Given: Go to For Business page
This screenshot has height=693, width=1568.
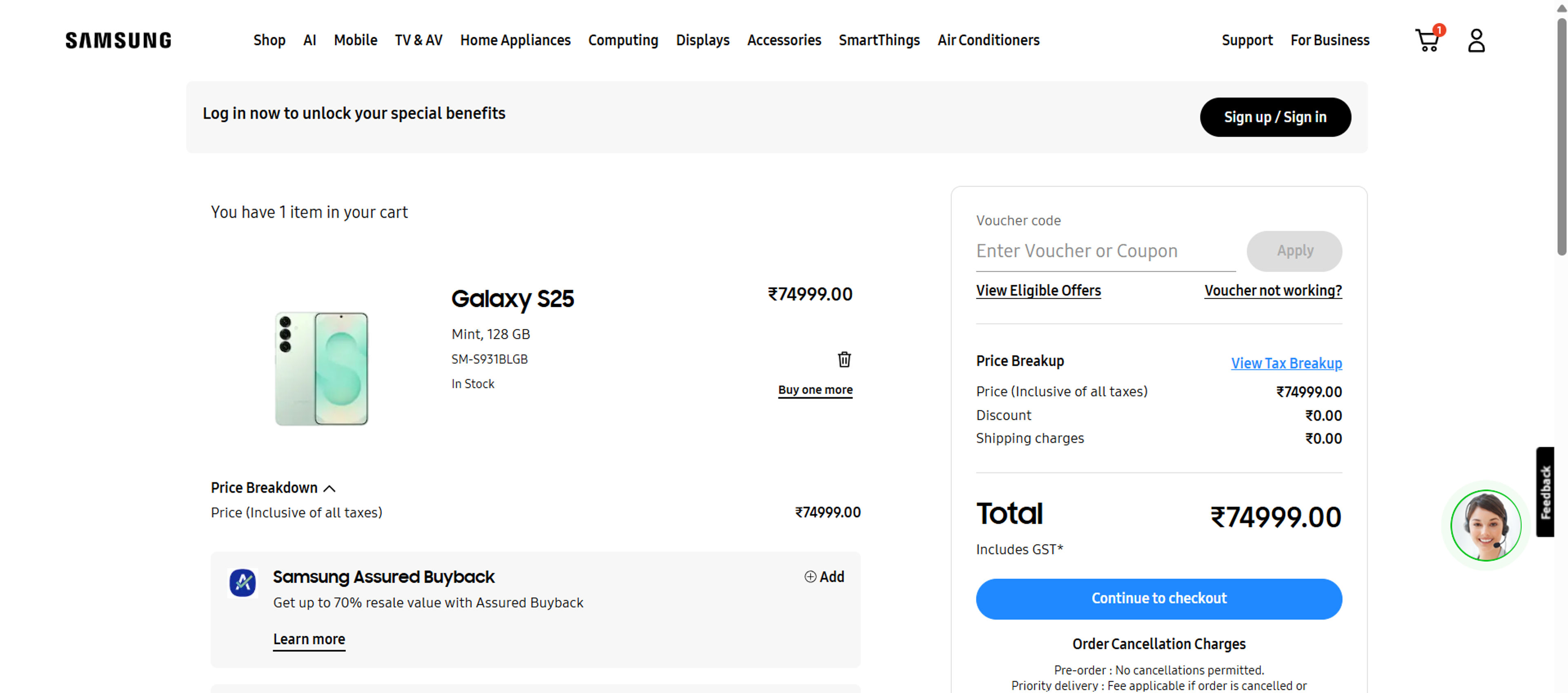Looking at the screenshot, I should click(1330, 40).
